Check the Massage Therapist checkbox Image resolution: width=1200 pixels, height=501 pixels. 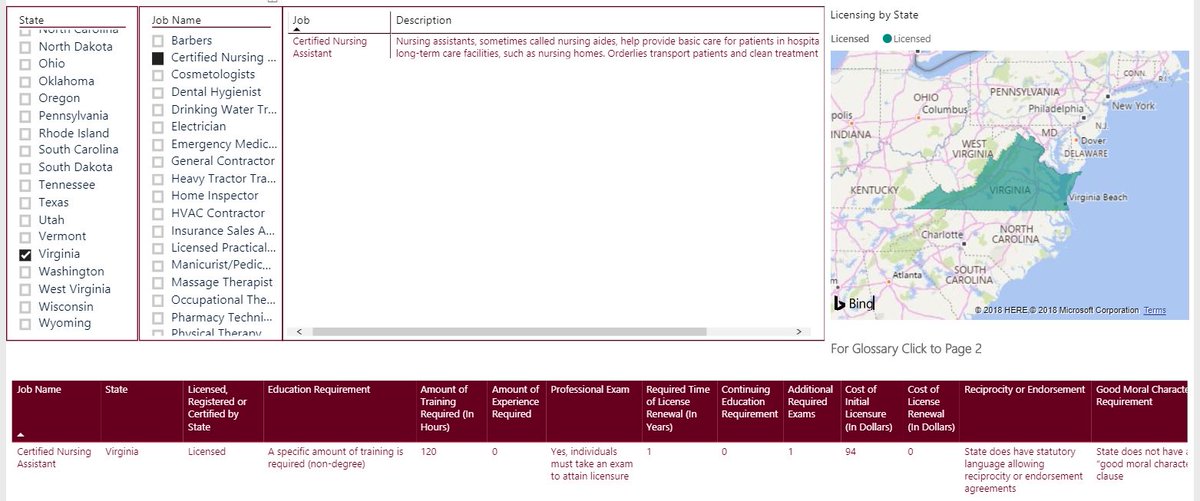coord(158,283)
